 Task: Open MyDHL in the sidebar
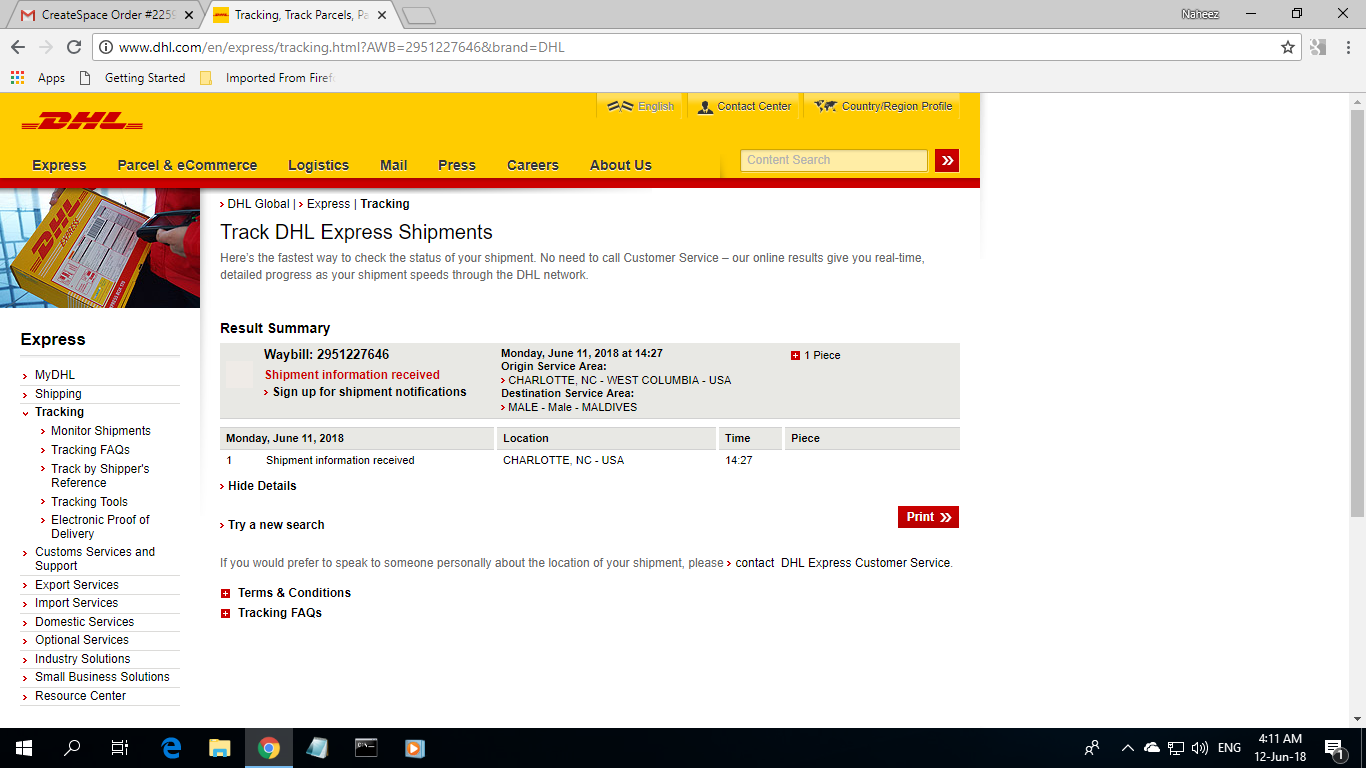(x=55, y=375)
